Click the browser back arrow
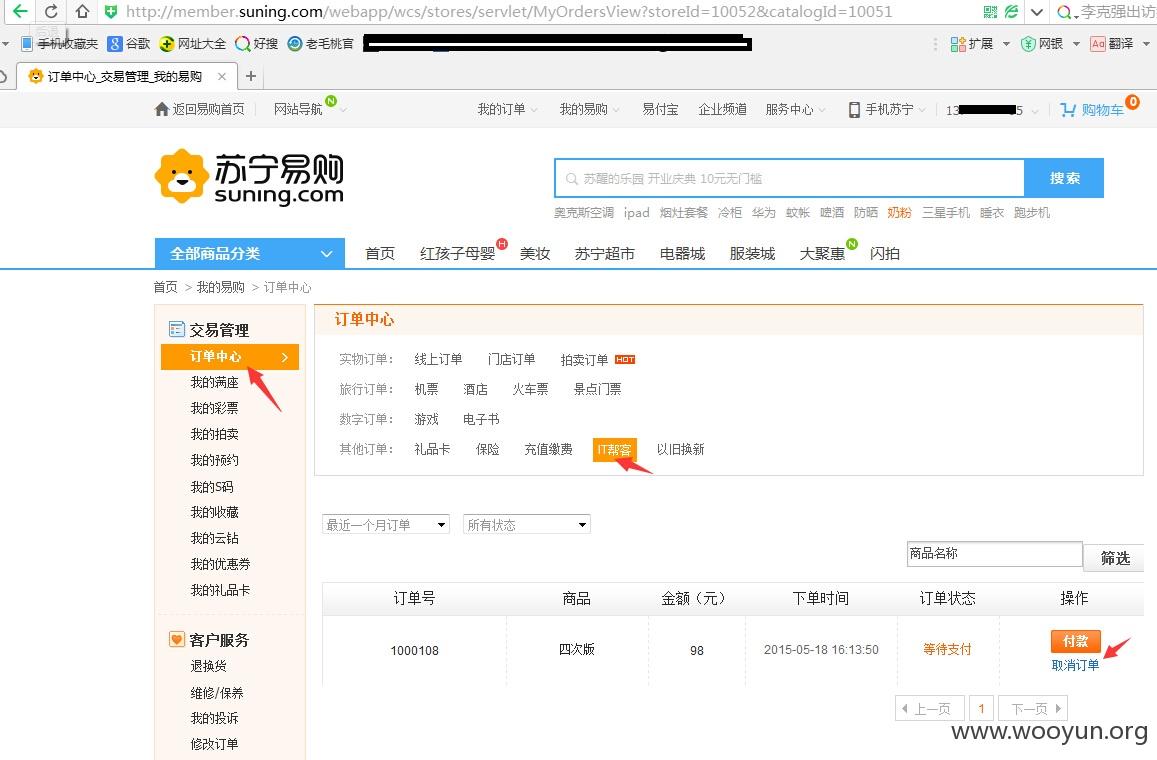 [20, 11]
